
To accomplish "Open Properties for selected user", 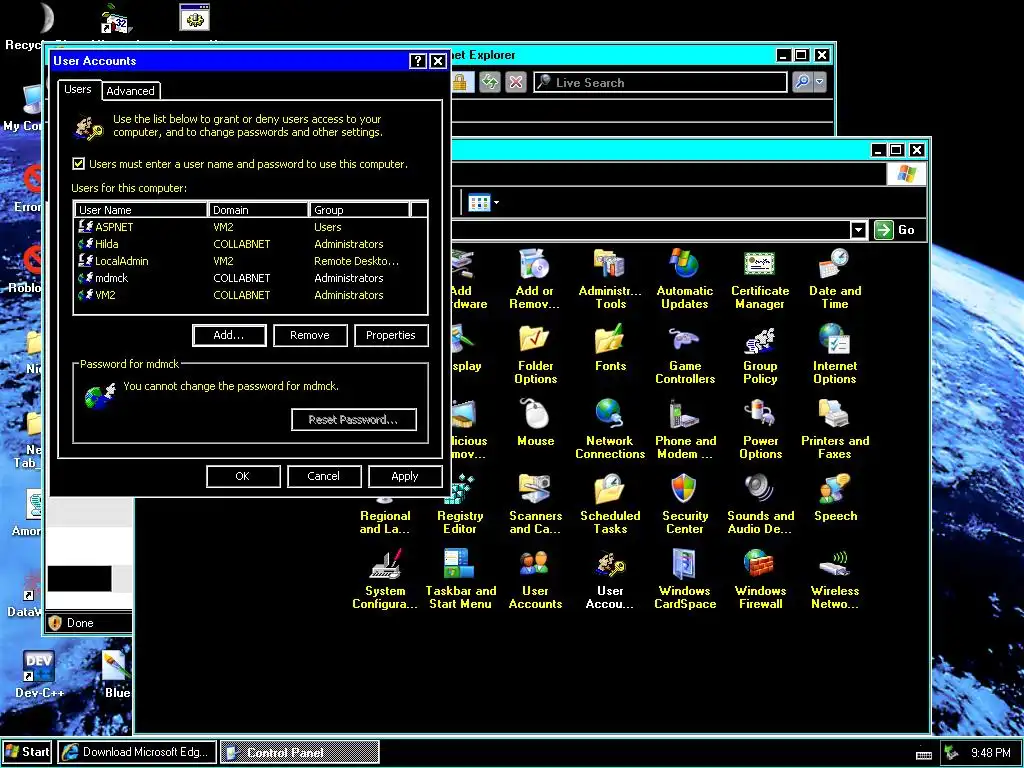I will 391,335.
